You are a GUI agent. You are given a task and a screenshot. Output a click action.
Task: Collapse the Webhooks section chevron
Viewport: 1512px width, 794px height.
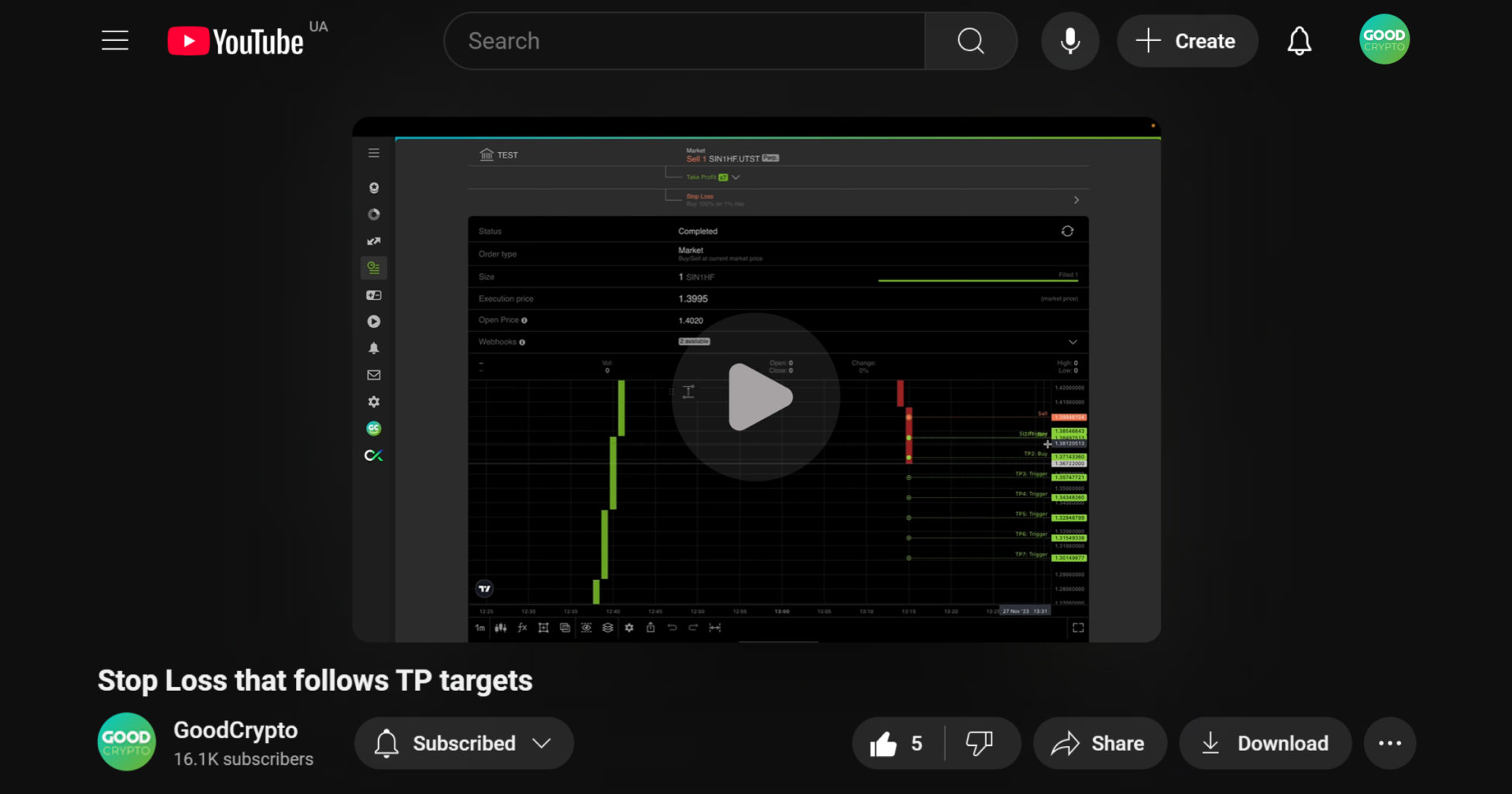[1073, 342]
